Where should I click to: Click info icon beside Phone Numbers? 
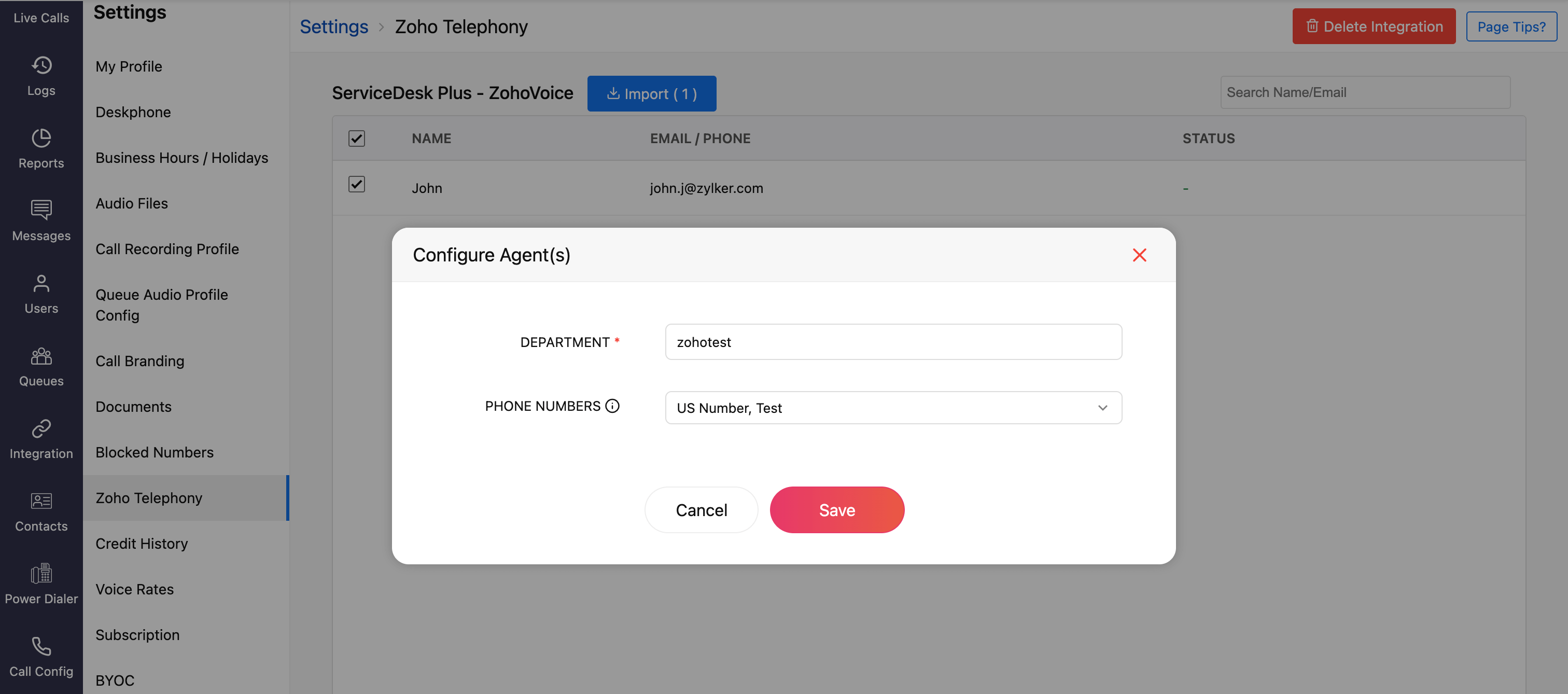point(612,406)
